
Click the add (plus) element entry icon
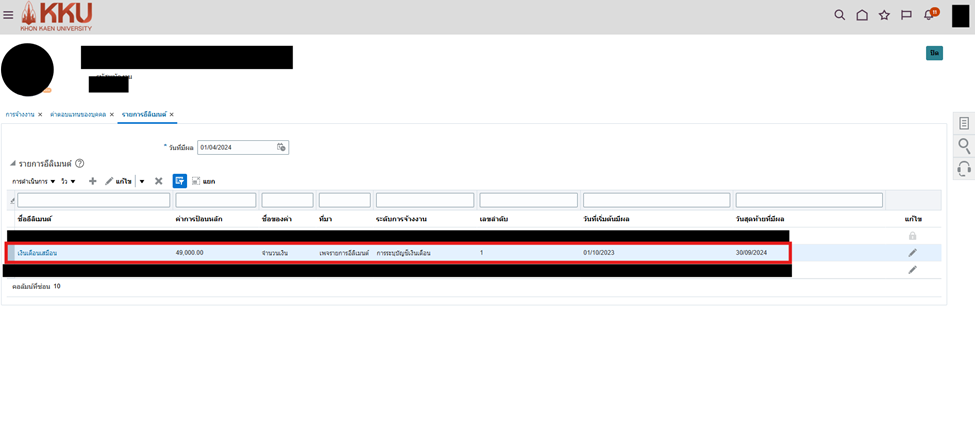(93, 181)
